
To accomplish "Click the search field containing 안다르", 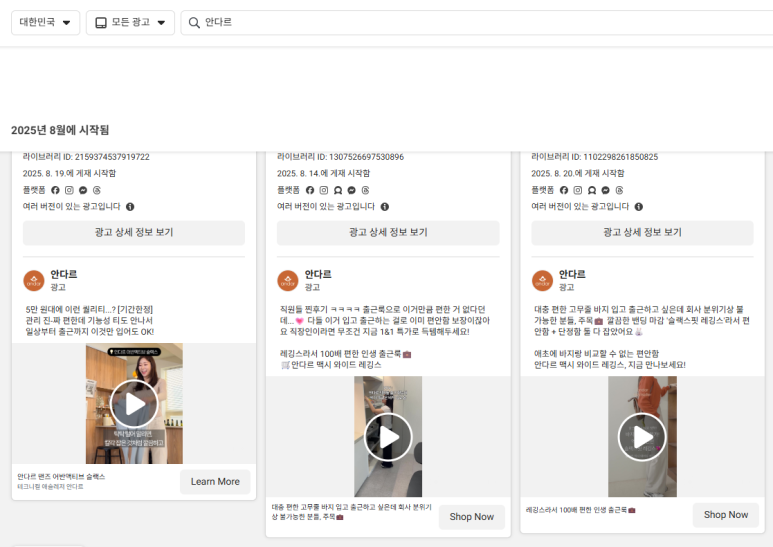I will pyautogui.click(x=477, y=23).
